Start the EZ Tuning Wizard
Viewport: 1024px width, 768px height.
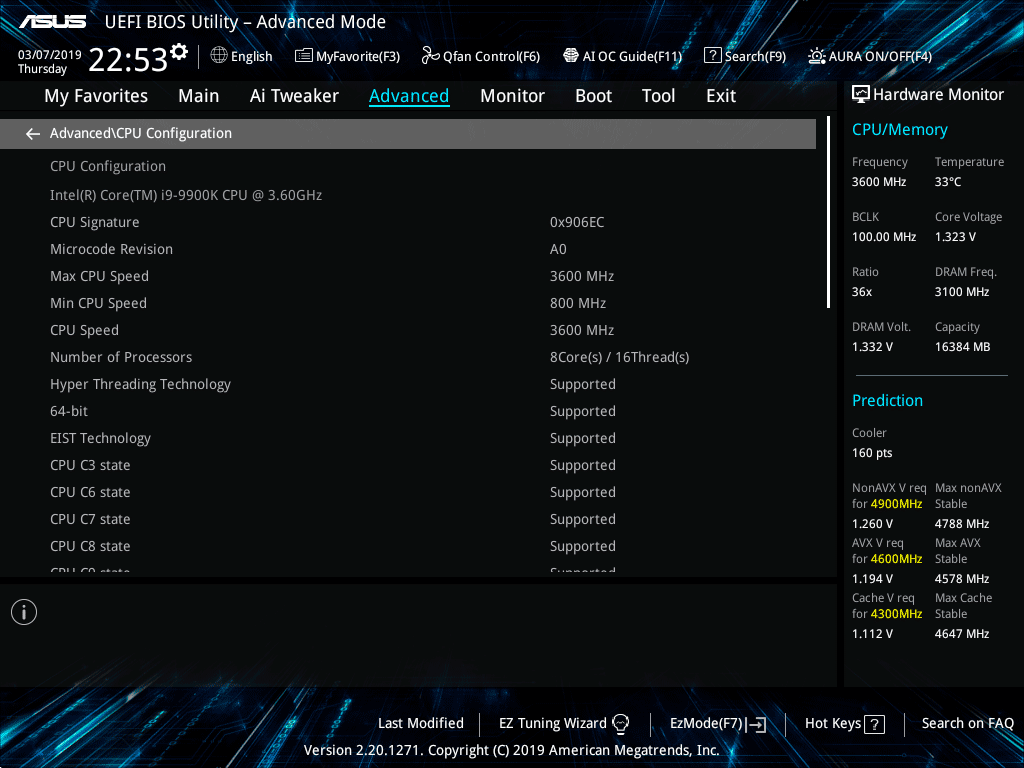pos(564,724)
